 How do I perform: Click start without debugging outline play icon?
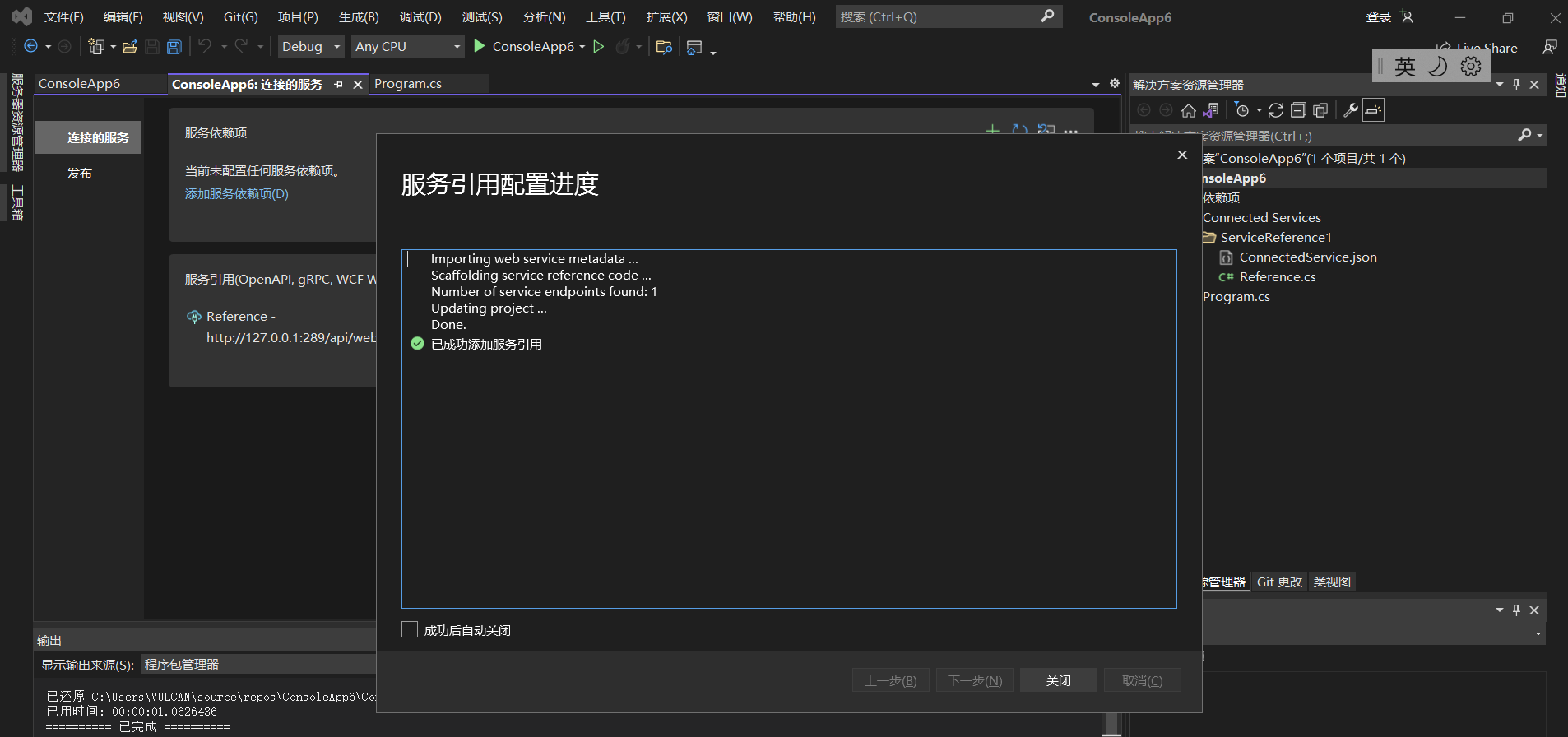pyautogui.click(x=599, y=46)
